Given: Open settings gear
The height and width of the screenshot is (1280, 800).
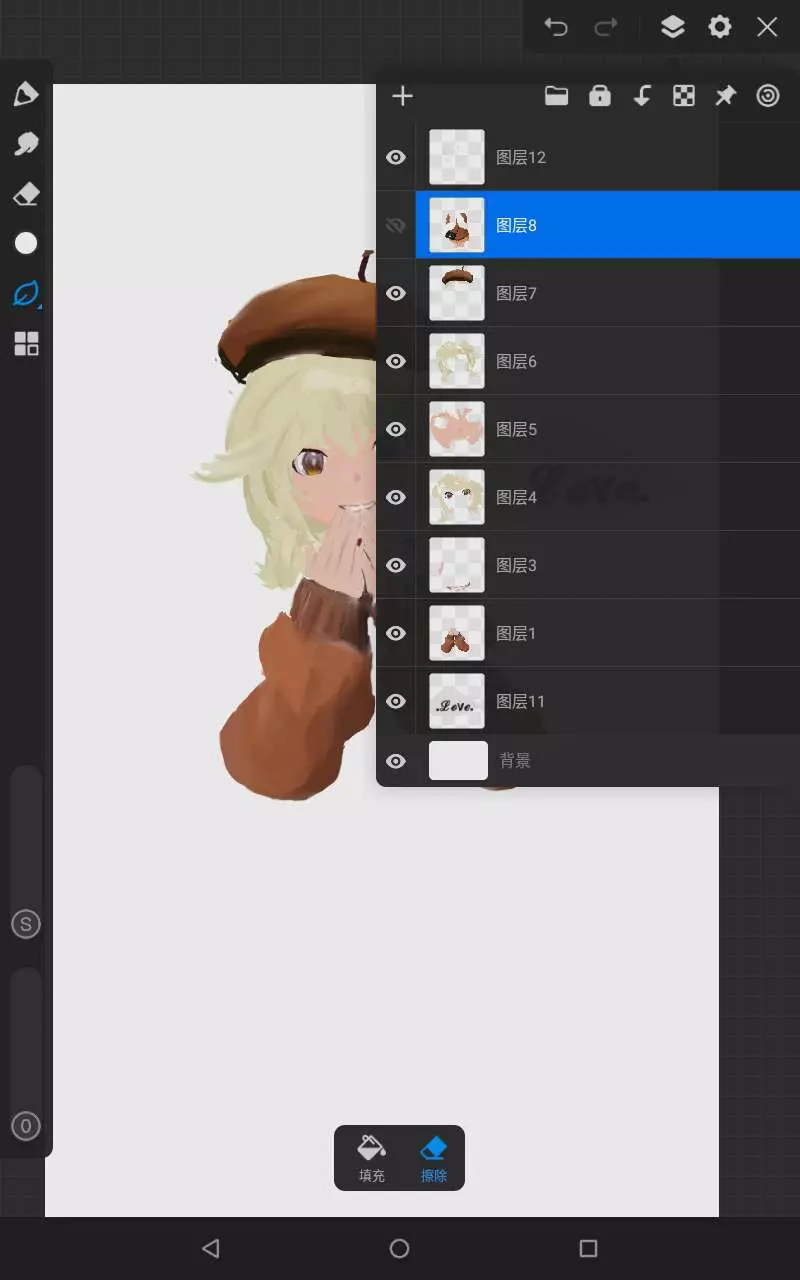Looking at the screenshot, I should click(720, 27).
